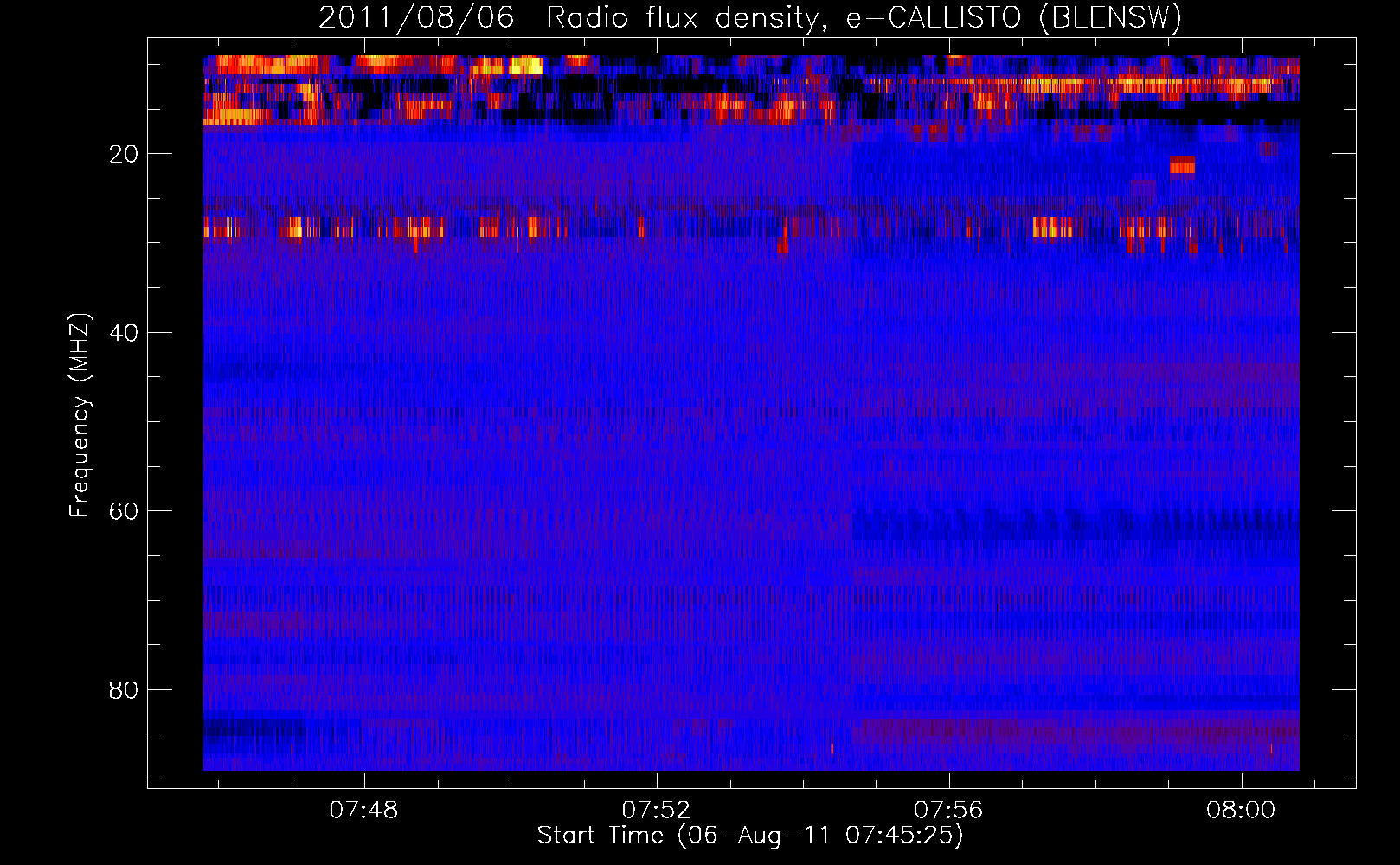Select the 'Frequency (MHZ)' y-axis label

80,415
